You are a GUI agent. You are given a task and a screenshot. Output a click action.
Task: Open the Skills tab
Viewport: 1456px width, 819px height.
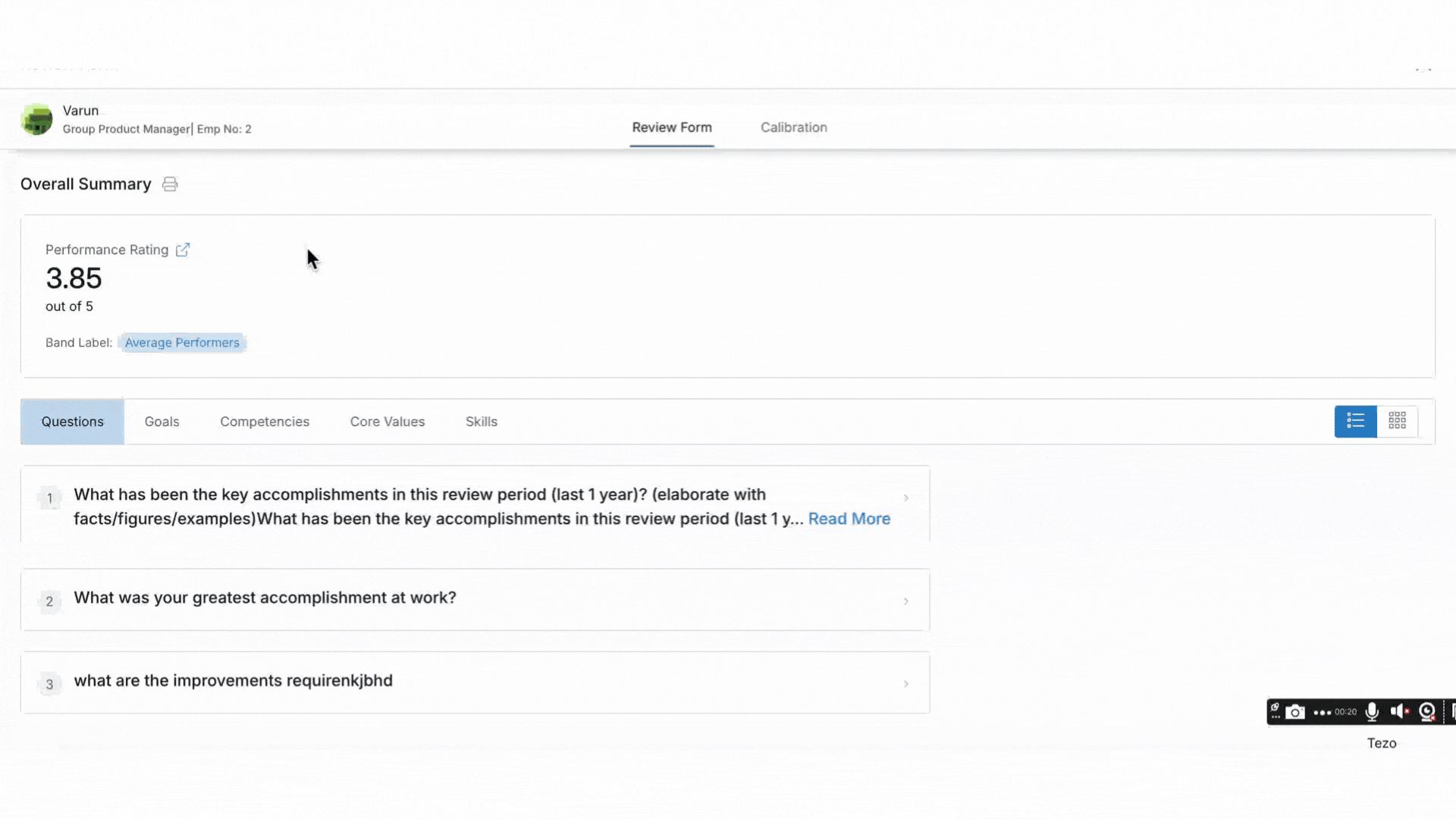pos(481,422)
